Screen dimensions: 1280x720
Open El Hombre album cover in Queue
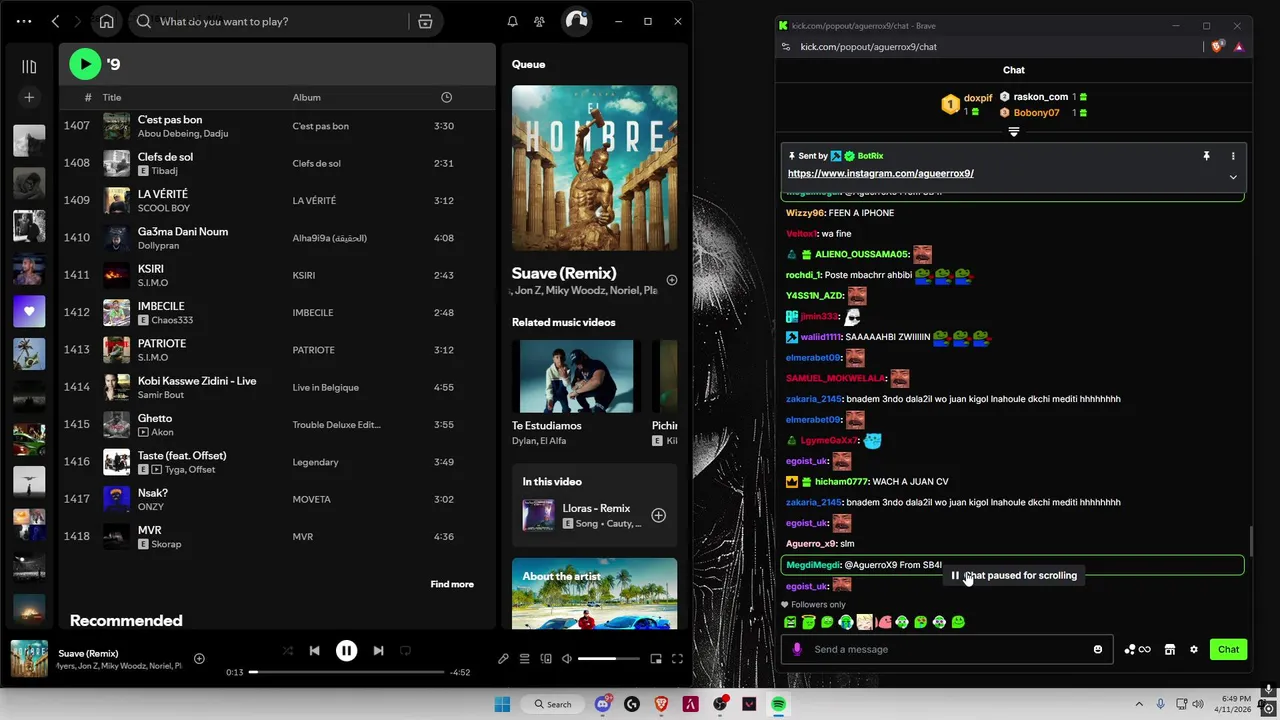[594, 167]
